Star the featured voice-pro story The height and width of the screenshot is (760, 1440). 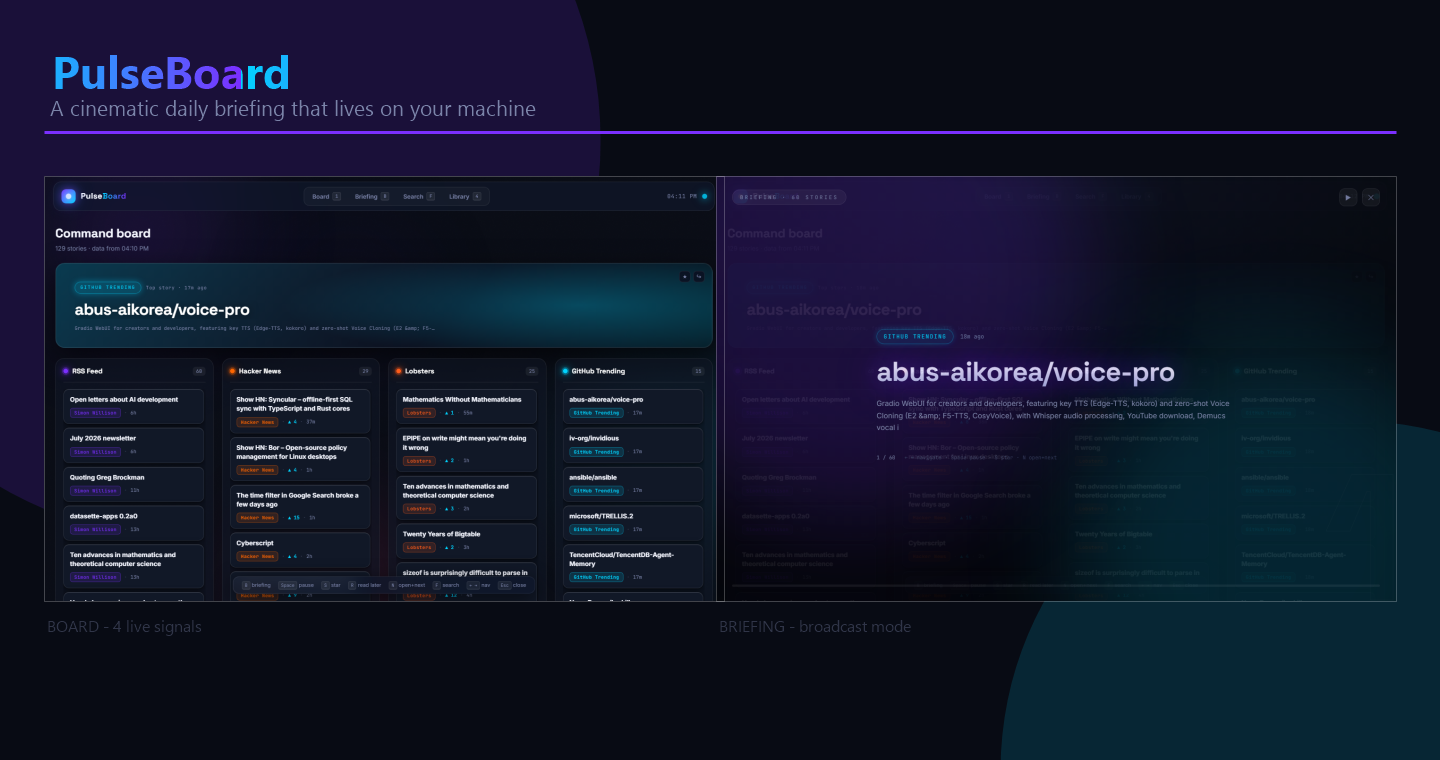685,276
